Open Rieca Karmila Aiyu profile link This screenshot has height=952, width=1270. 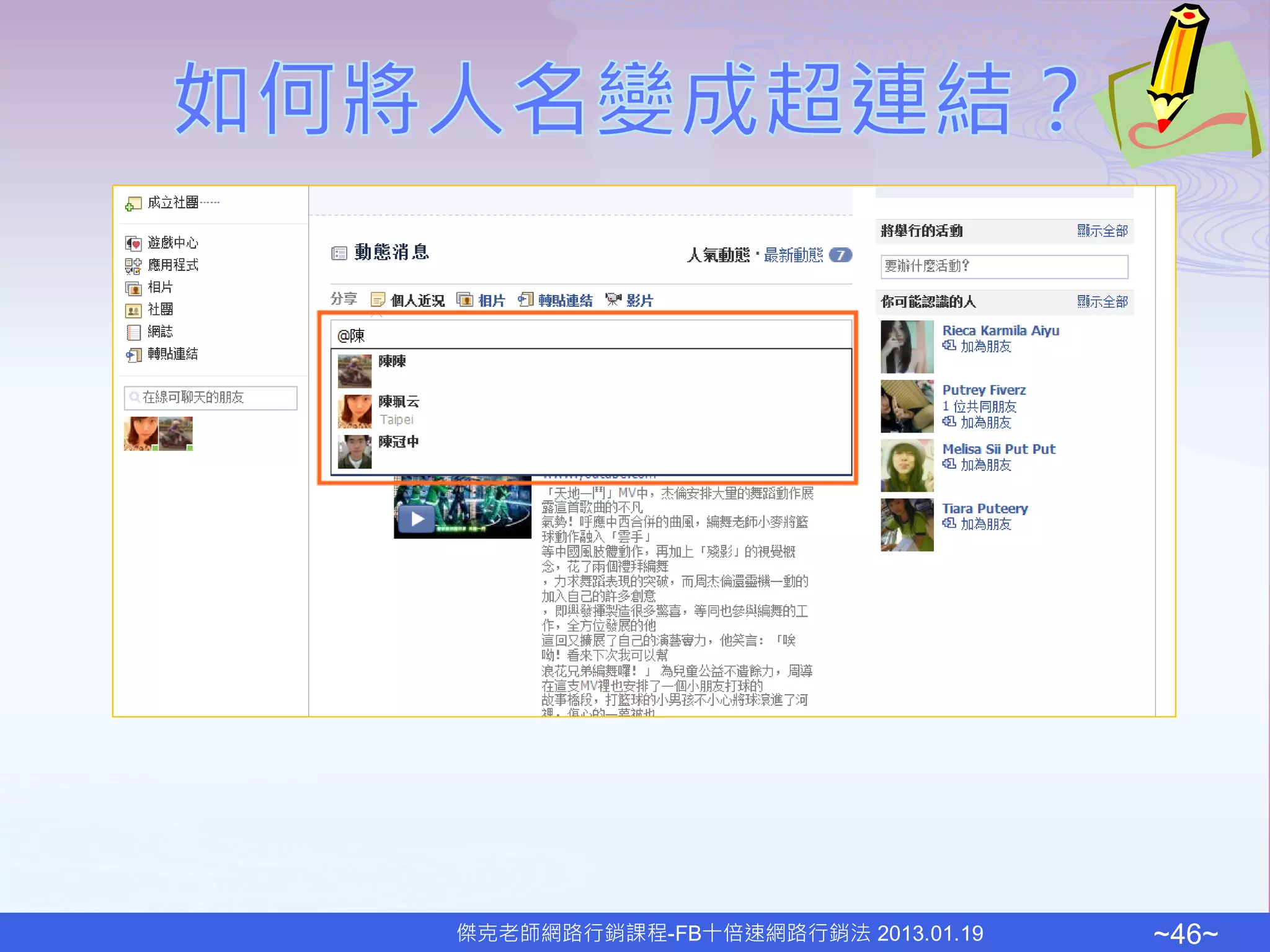(x=1000, y=330)
